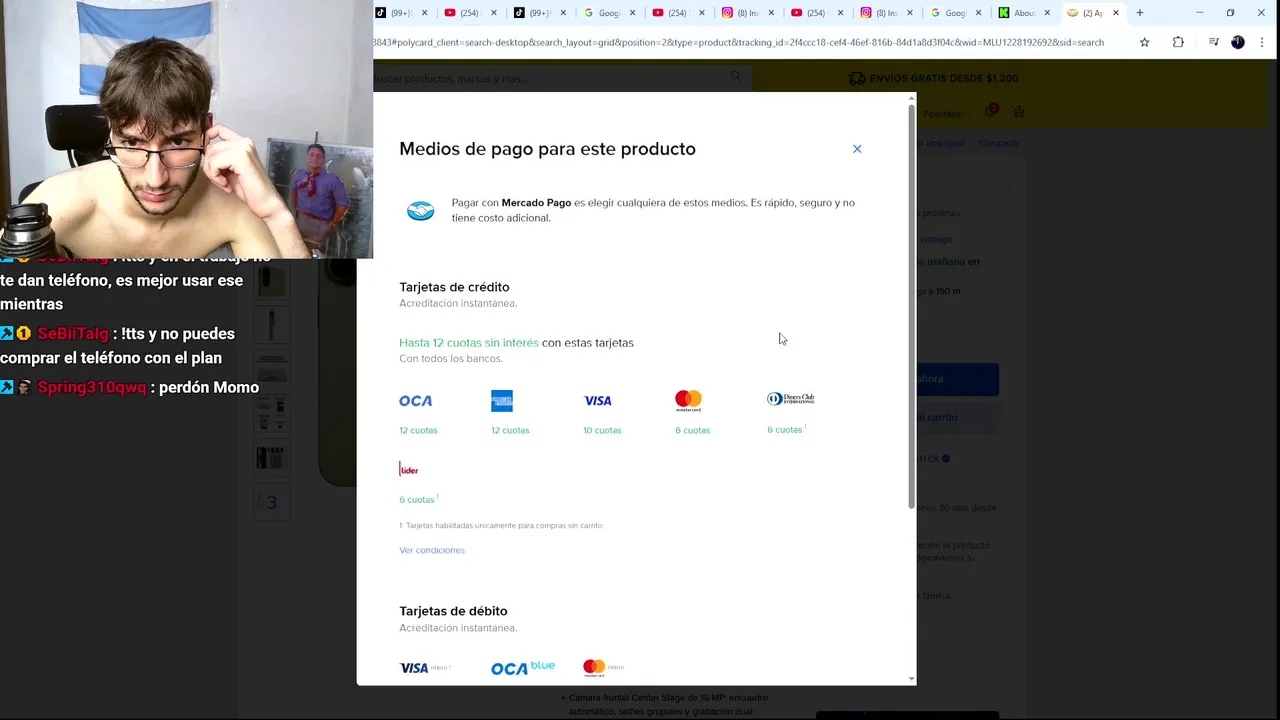
Task: Click the search magnifier icon
Action: [x=736, y=76]
